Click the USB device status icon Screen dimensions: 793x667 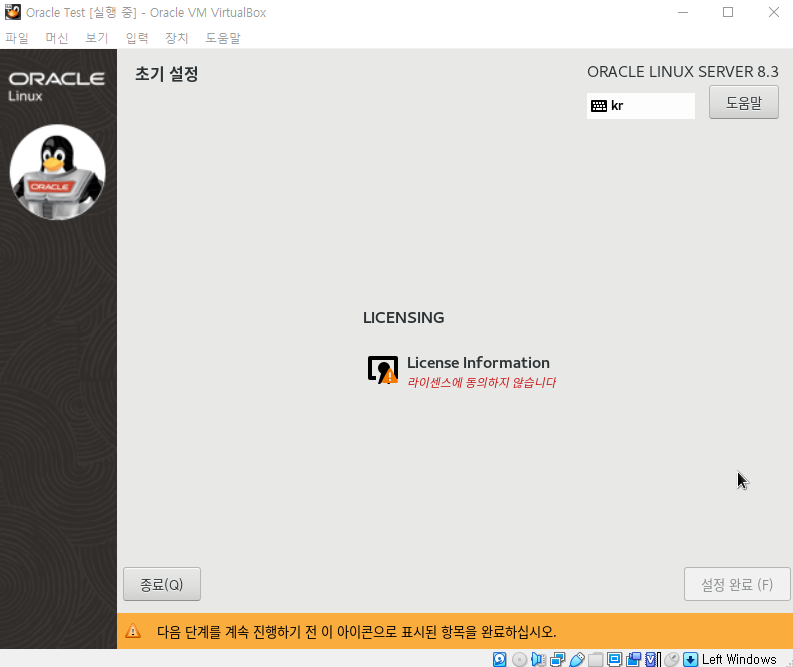(577, 659)
